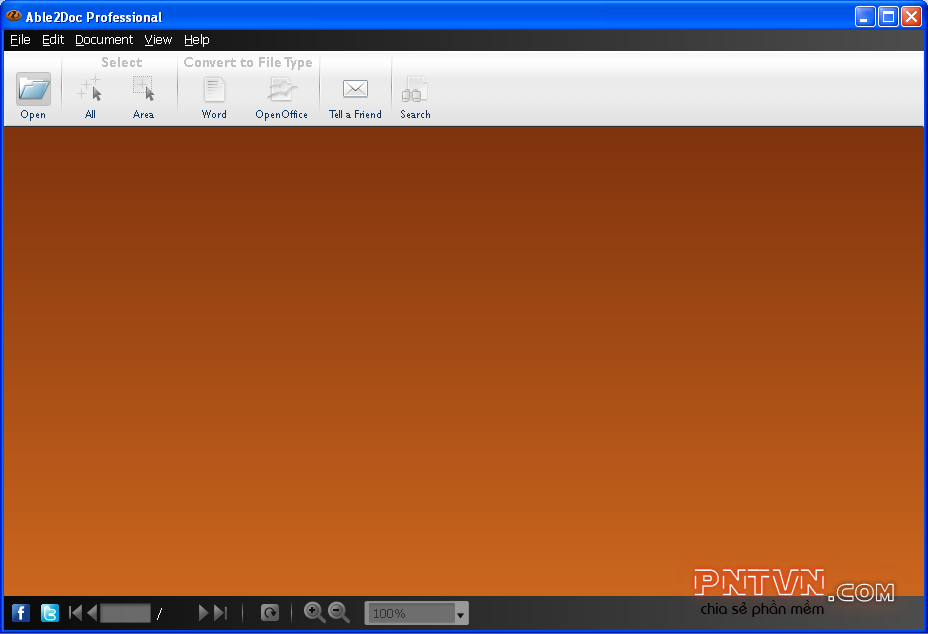Minimize the Able2Doc window

(x=865, y=17)
